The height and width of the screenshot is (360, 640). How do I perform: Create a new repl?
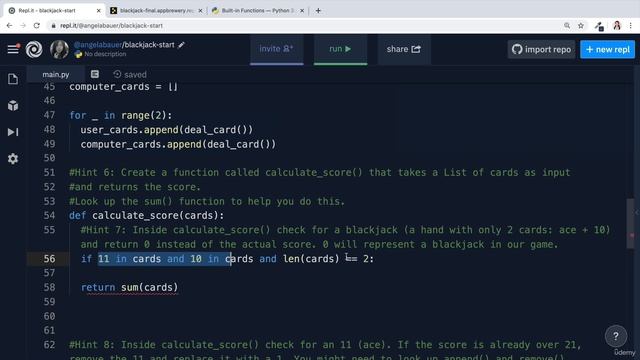click(x=607, y=49)
